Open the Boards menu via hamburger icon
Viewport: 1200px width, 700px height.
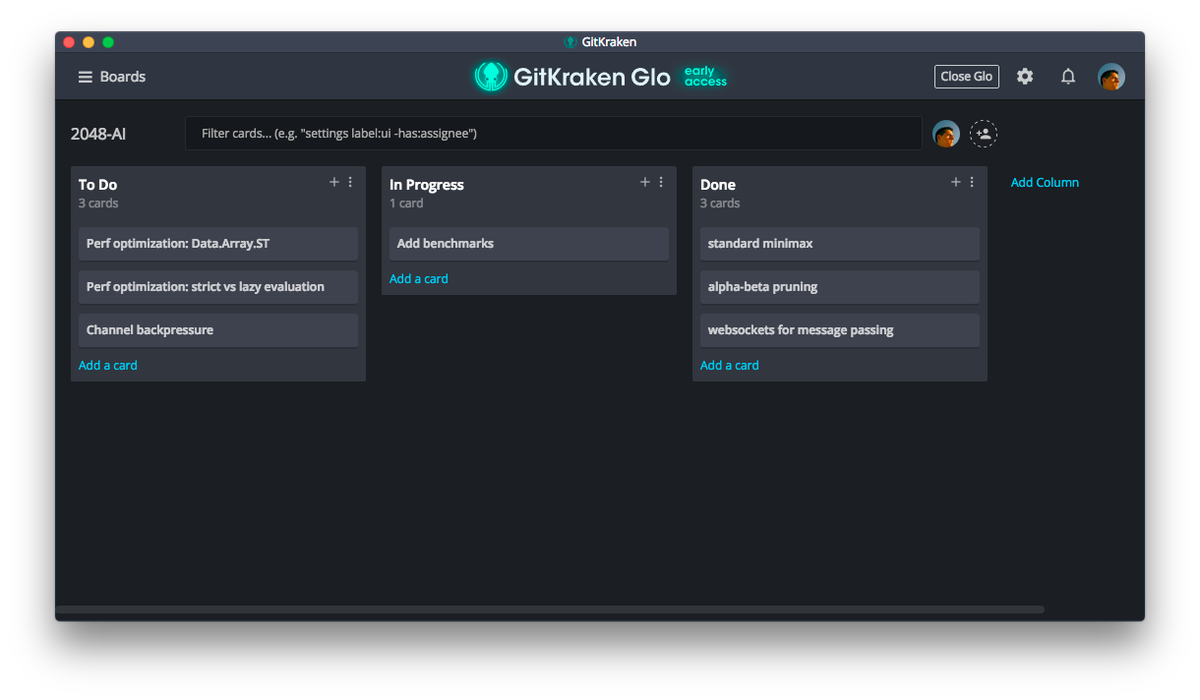click(x=84, y=76)
